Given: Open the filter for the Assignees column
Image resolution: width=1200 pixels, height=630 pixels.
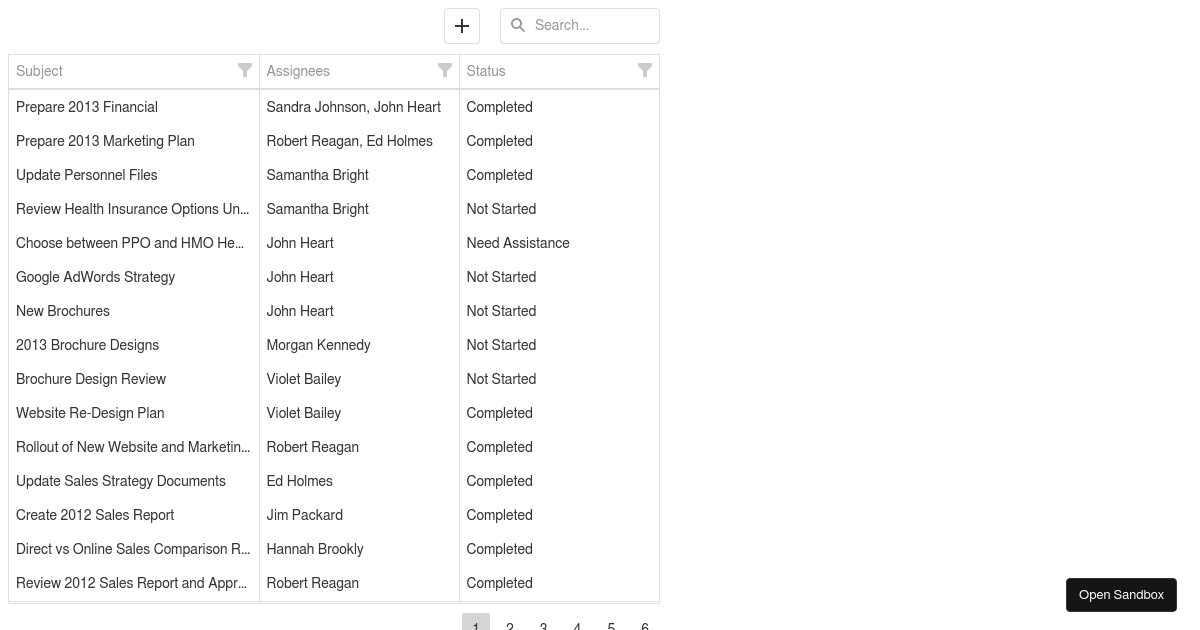Looking at the screenshot, I should [445, 70].
